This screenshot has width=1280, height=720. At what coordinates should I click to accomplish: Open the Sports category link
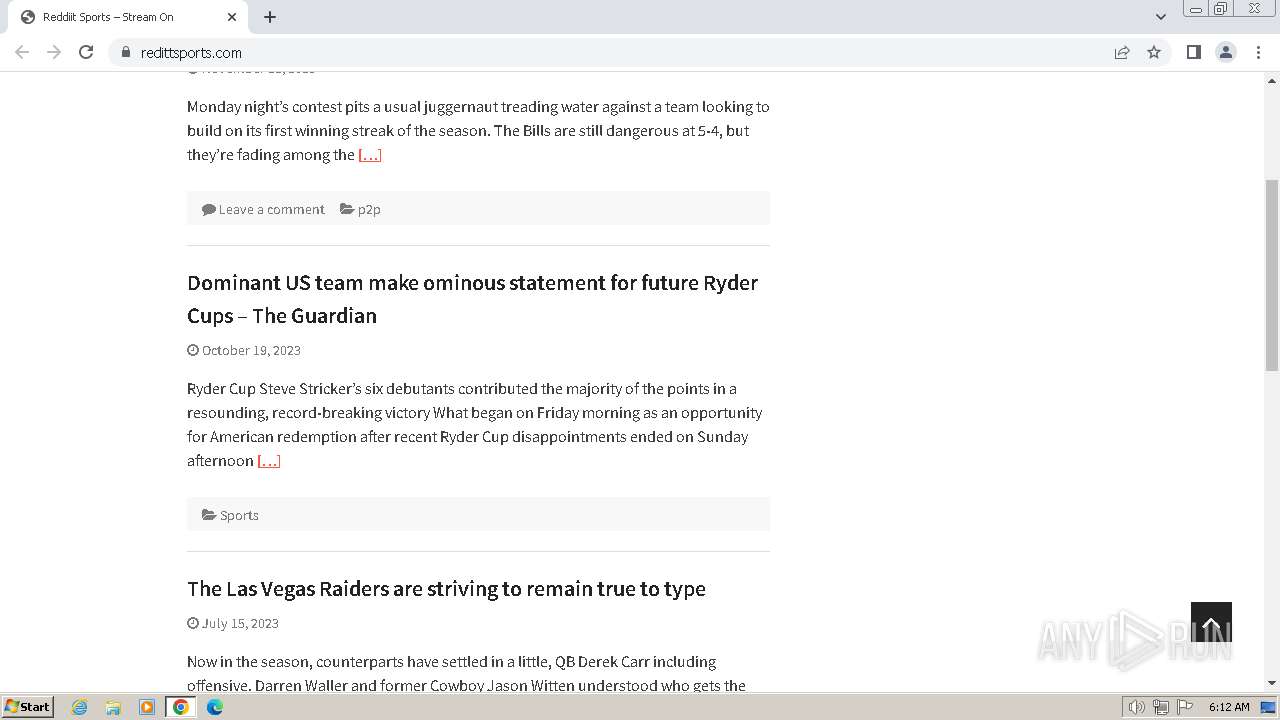tap(239, 515)
